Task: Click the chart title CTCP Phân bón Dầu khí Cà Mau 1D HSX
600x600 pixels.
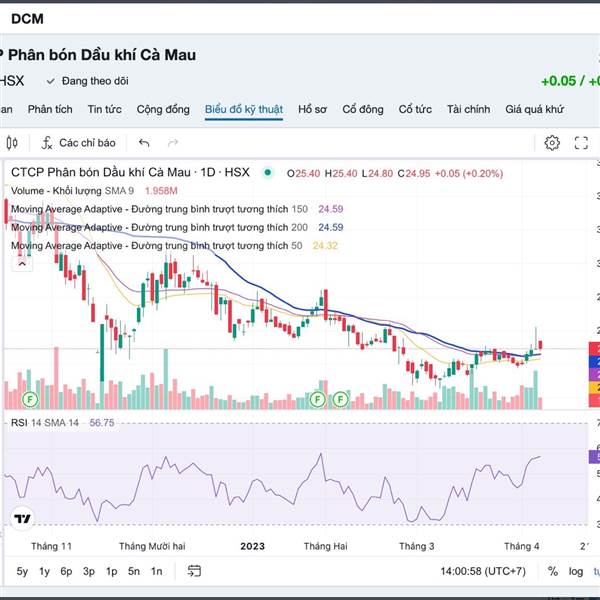Action: tap(130, 173)
